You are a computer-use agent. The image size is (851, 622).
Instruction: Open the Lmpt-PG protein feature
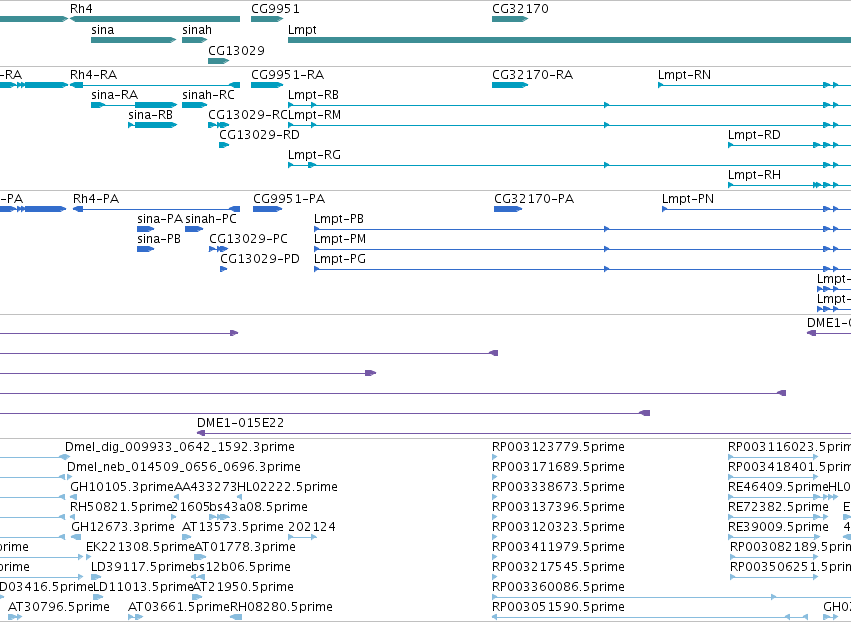[x=582, y=269]
